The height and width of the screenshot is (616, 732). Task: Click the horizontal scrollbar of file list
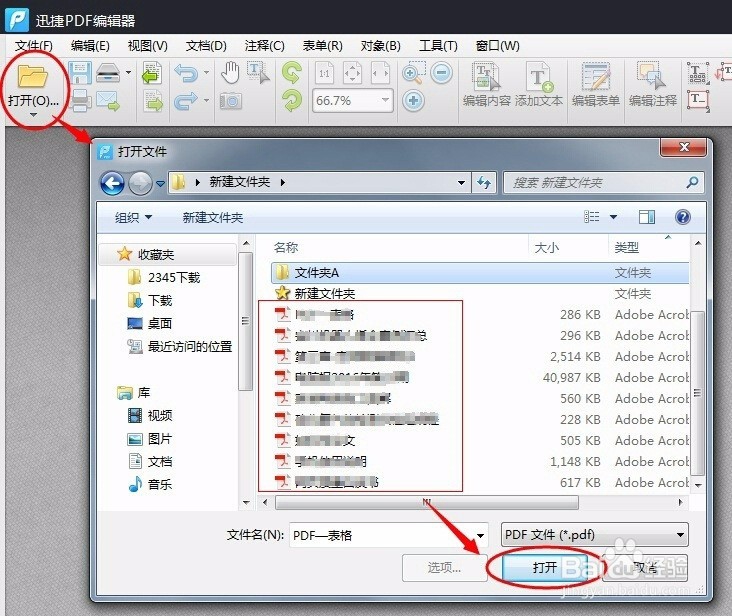point(427,503)
